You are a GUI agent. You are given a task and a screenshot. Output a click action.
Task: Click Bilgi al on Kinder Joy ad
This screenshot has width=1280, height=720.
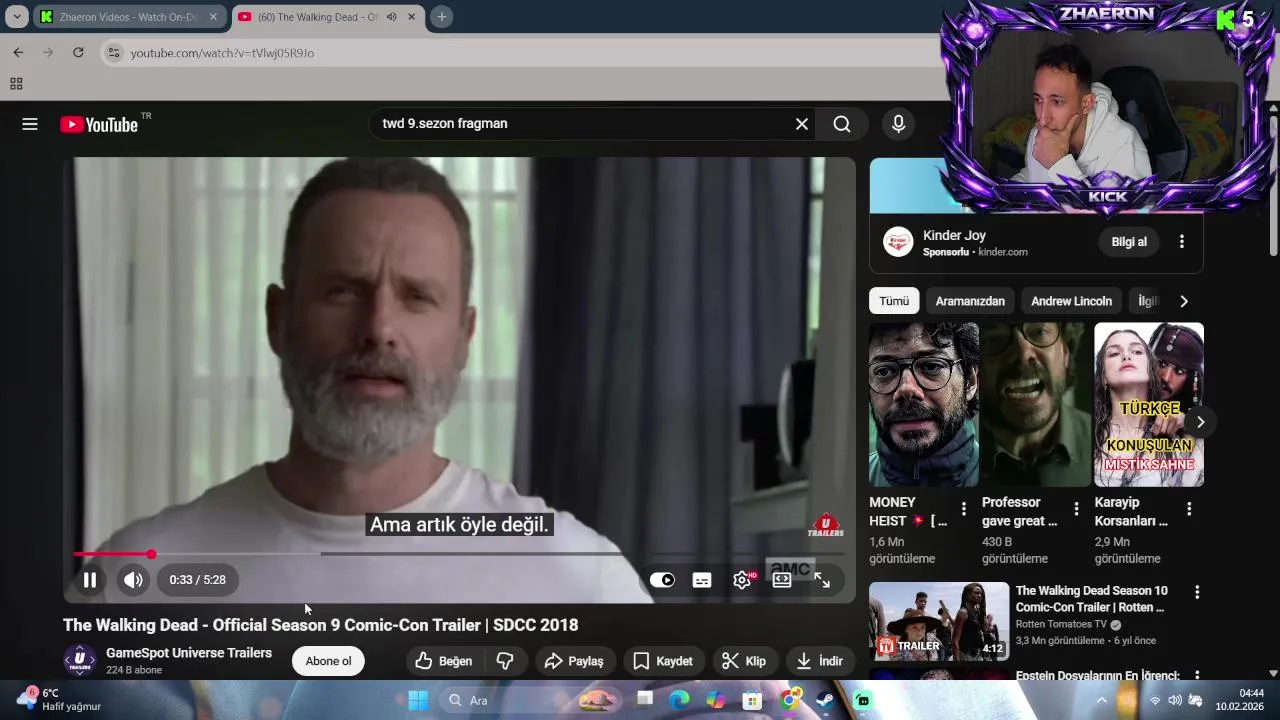1129,242
